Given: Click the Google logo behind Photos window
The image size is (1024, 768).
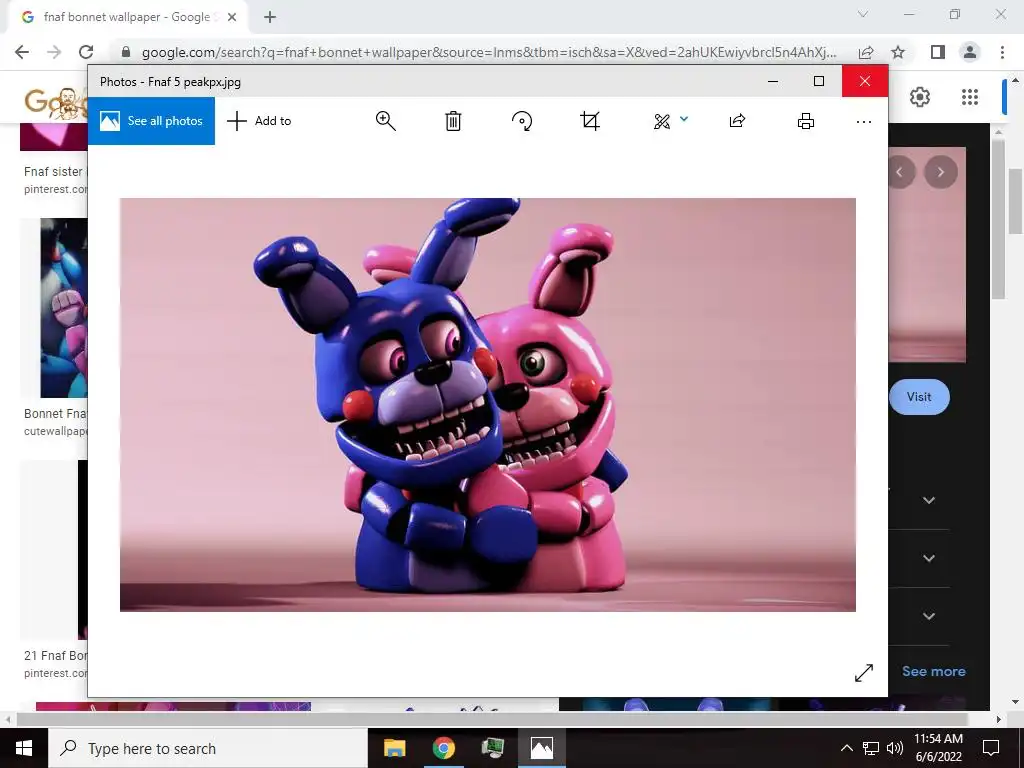Looking at the screenshot, I should tap(56, 101).
